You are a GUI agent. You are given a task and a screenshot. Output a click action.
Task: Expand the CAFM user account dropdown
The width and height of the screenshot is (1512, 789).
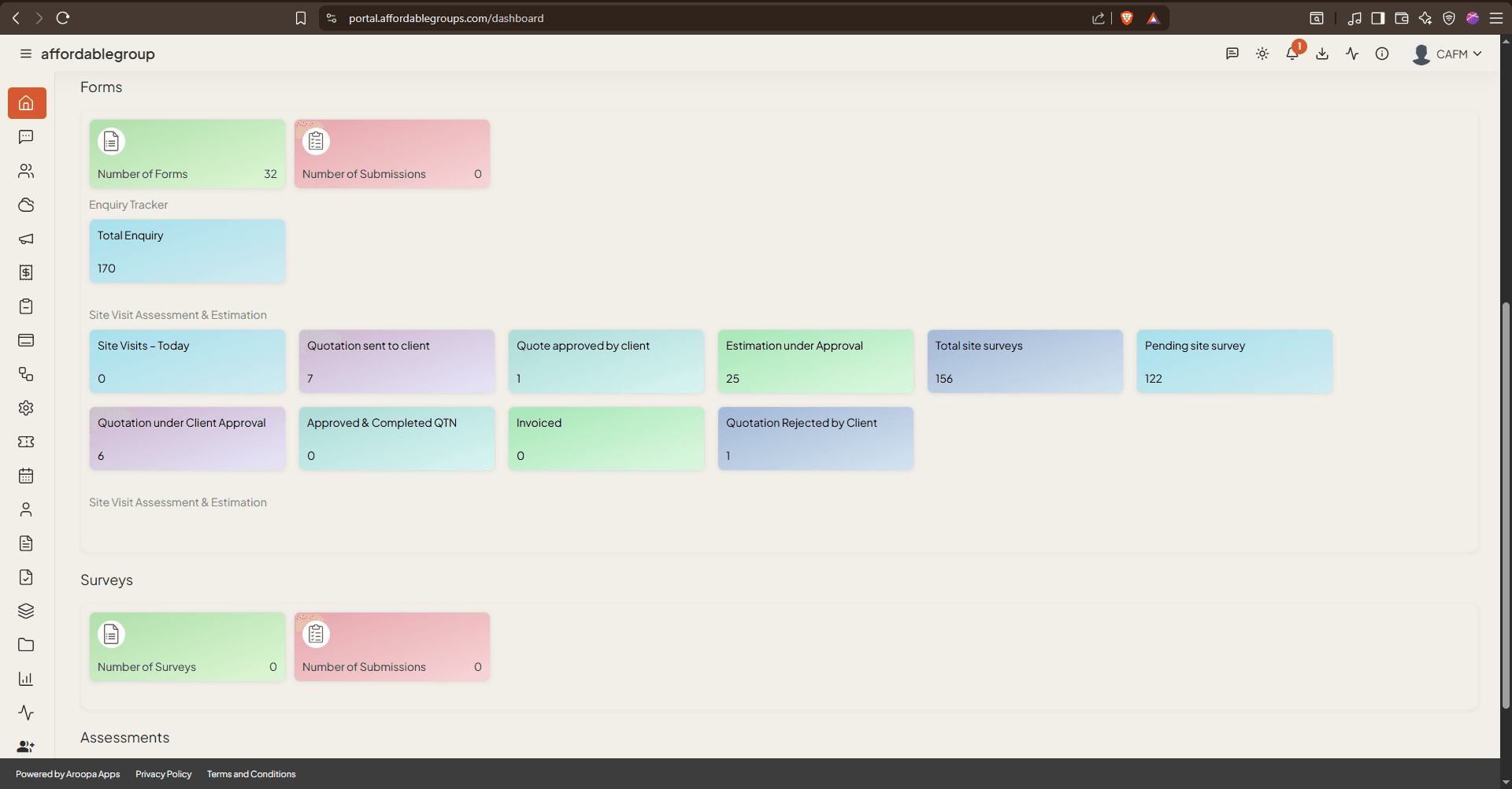point(1447,54)
